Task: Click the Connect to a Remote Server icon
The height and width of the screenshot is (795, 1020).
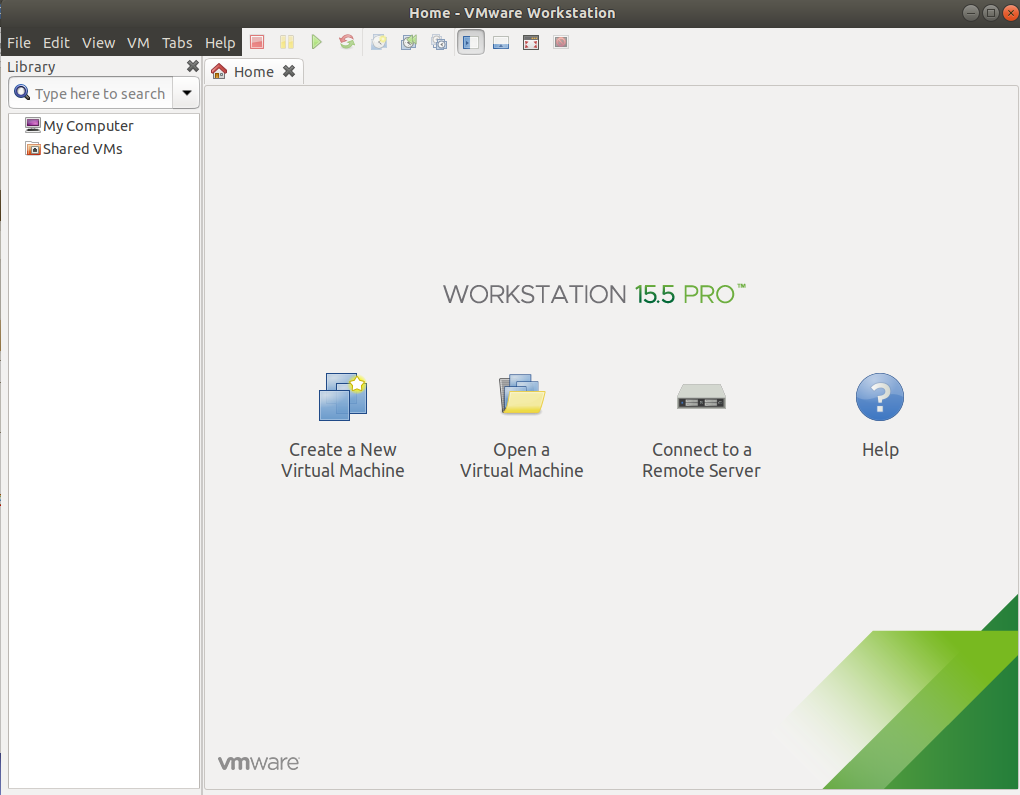Action: coord(701,396)
